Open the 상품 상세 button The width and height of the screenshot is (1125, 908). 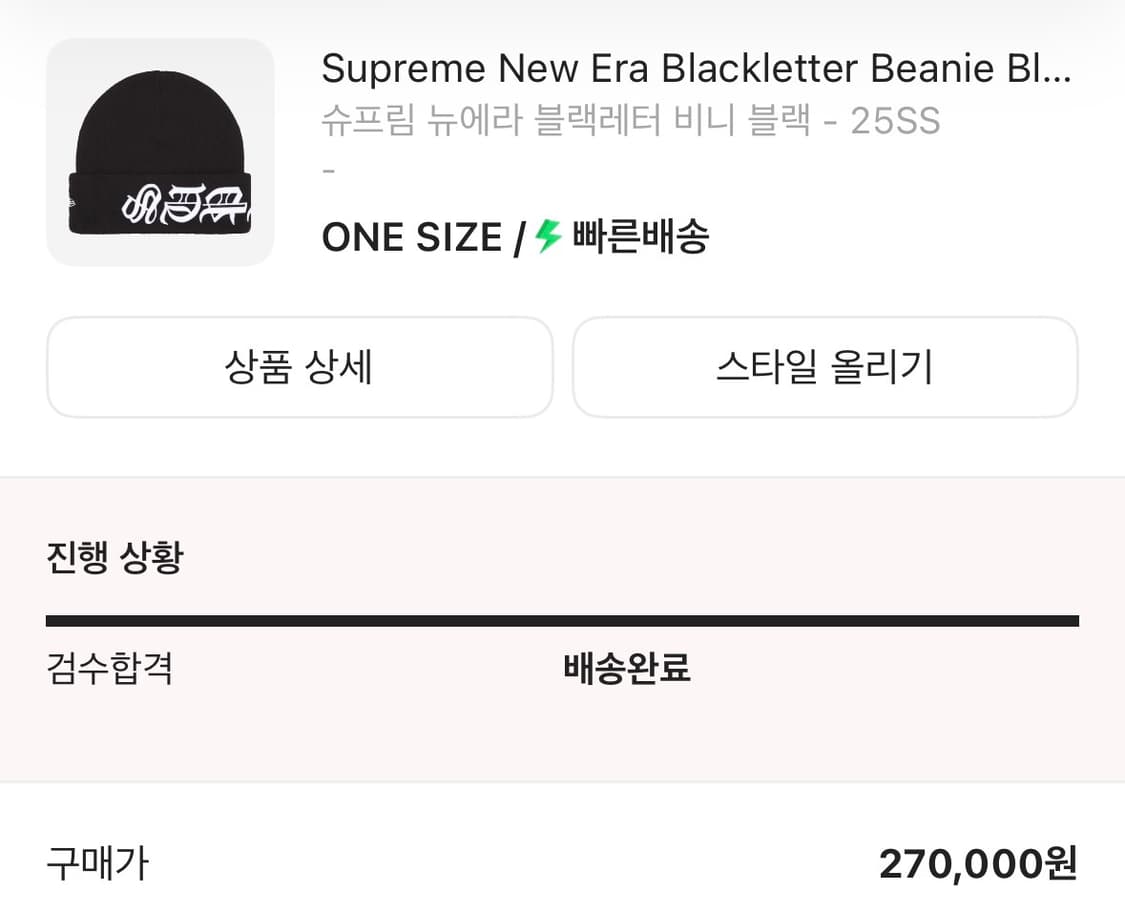point(299,367)
